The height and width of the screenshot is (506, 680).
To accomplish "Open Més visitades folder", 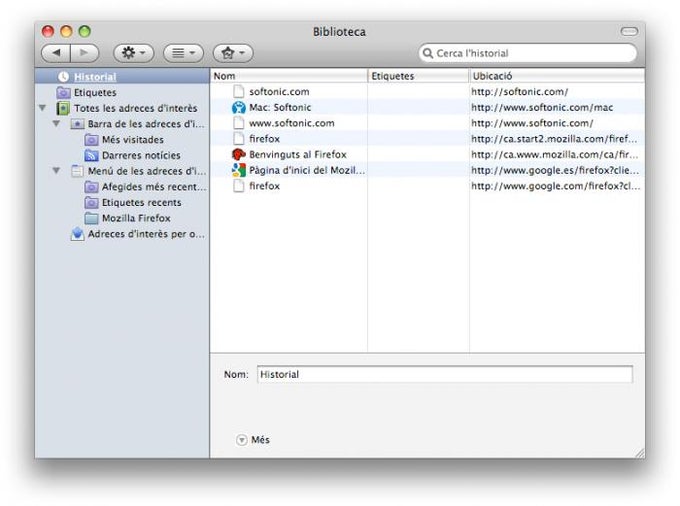I will [133, 140].
